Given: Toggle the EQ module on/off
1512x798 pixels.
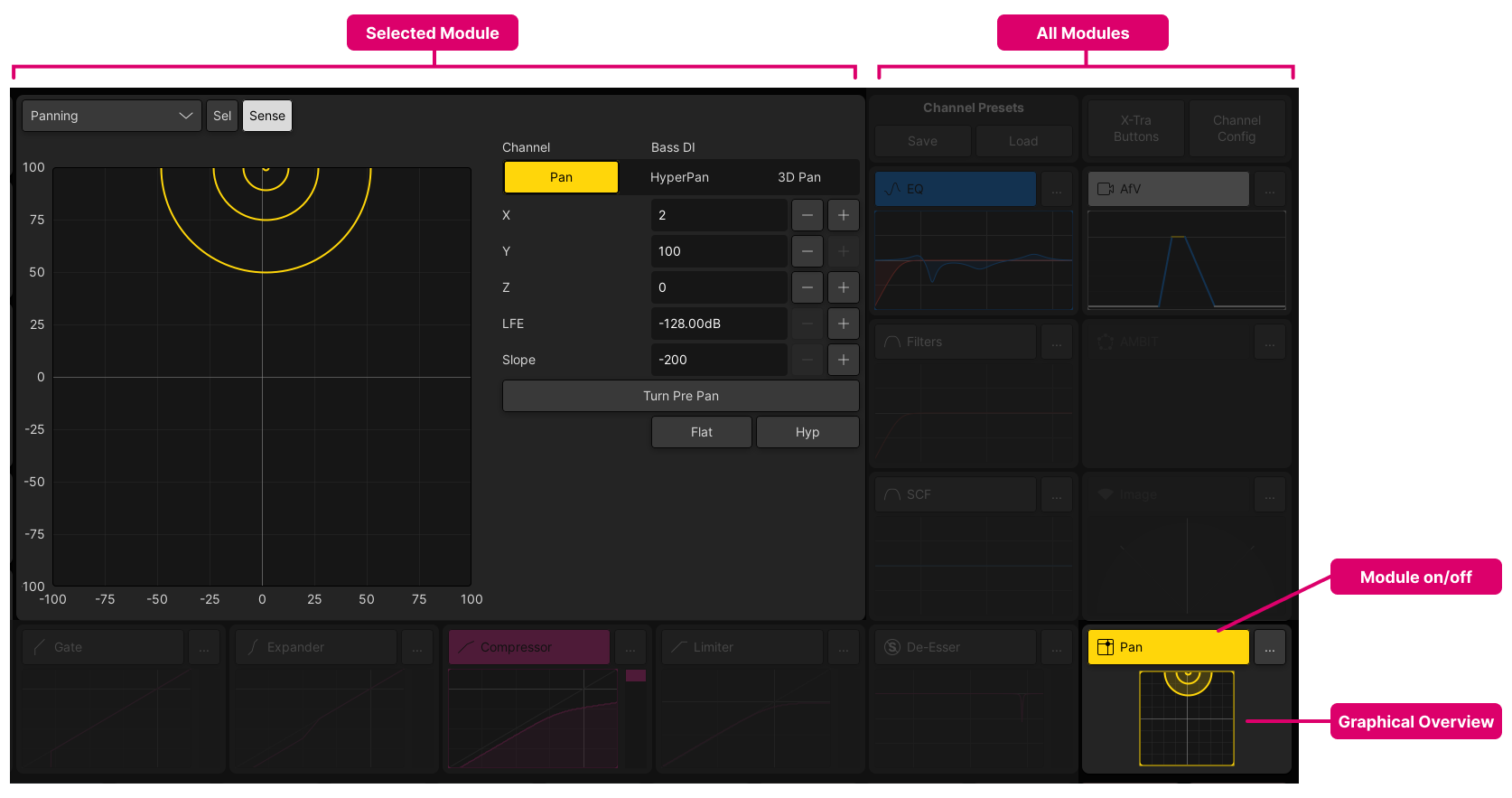Looking at the screenshot, I should (955, 189).
